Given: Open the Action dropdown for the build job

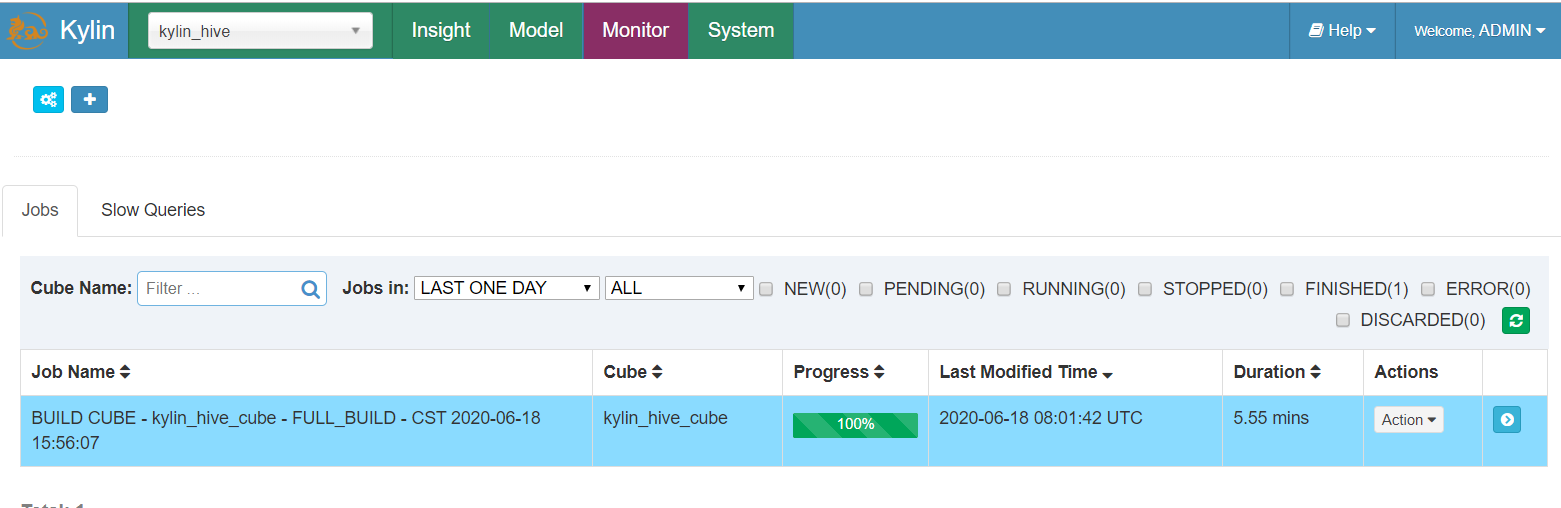Looking at the screenshot, I should 1408,420.
